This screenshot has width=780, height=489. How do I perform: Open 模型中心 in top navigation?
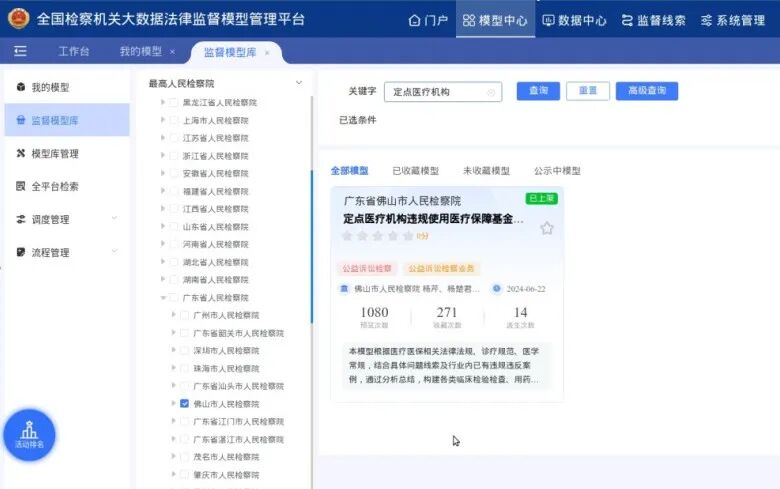495,20
